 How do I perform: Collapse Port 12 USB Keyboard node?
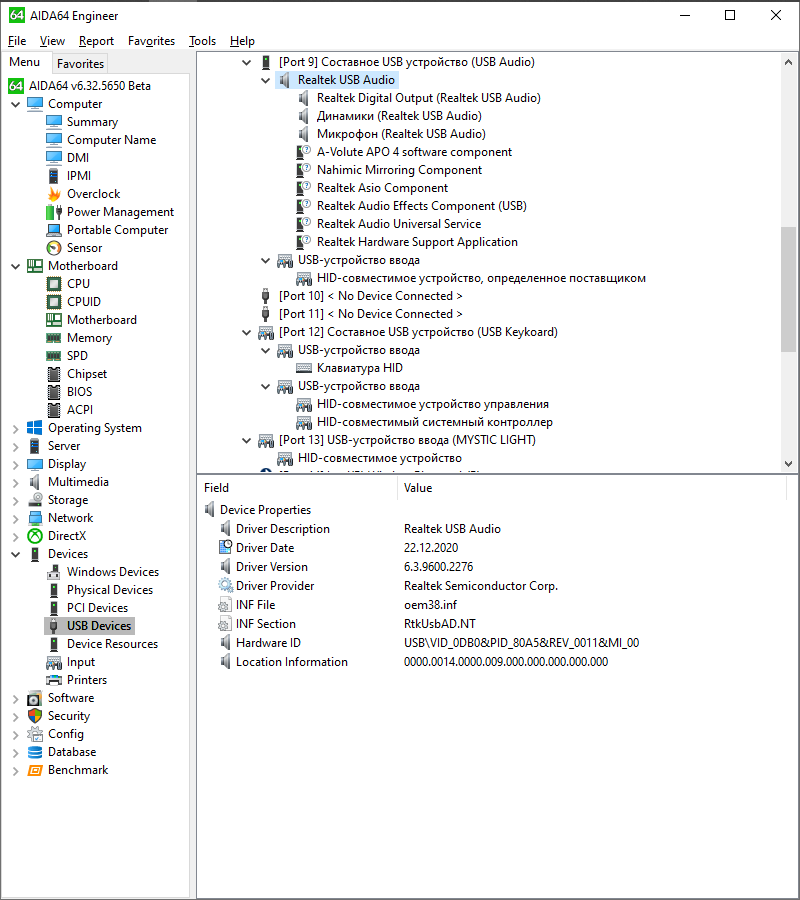[x=247, y=332]
